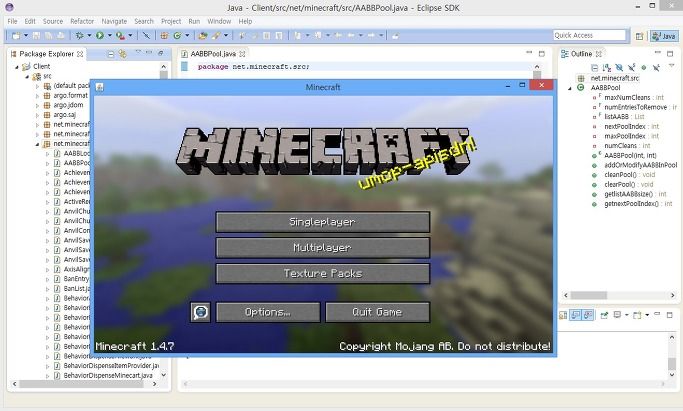
Task: Toggle Hide Fields in Outline view
Action: 619,67
